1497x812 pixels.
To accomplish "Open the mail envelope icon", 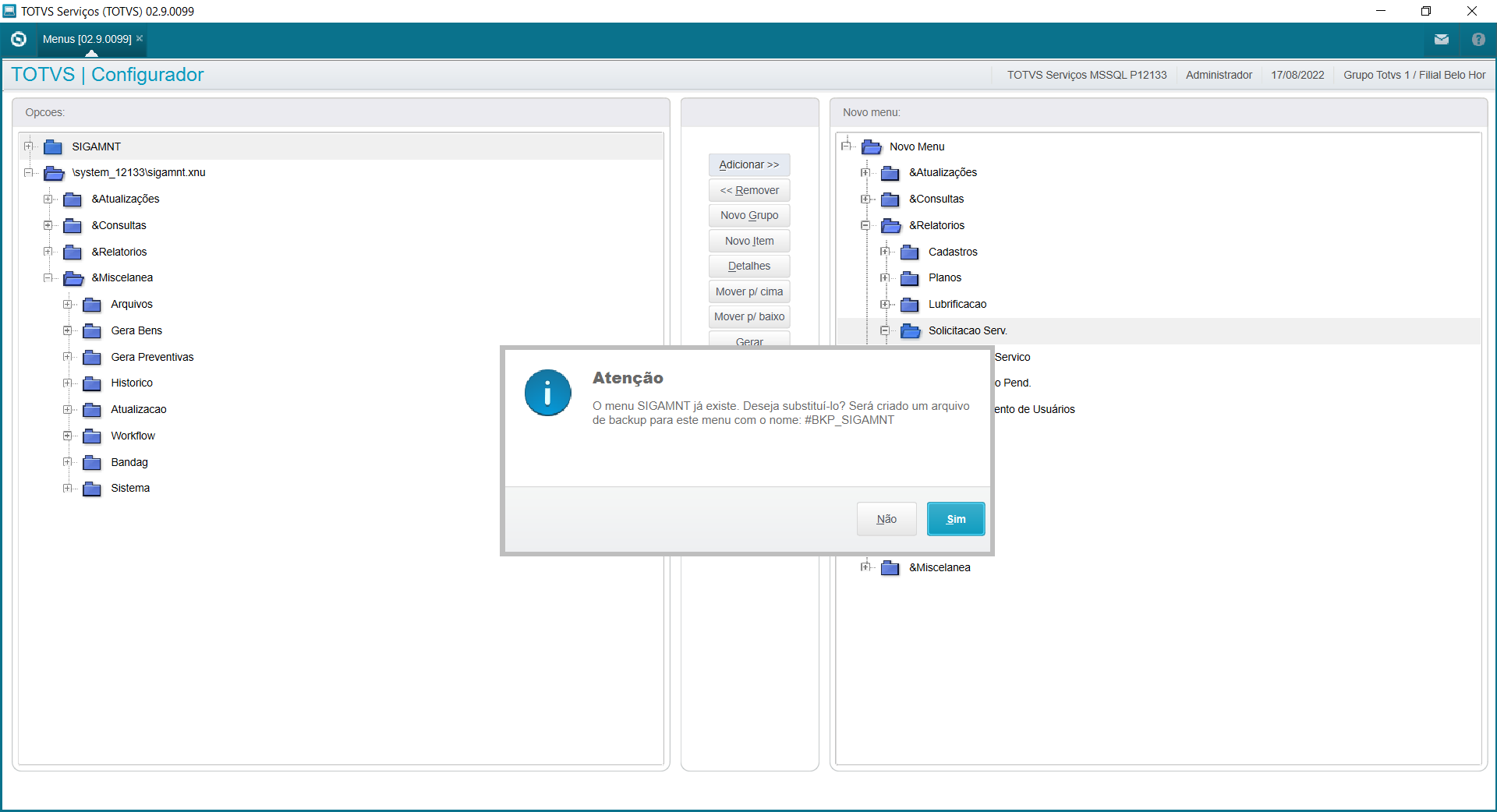I will pyautogui.click(x=1441, y=40).
